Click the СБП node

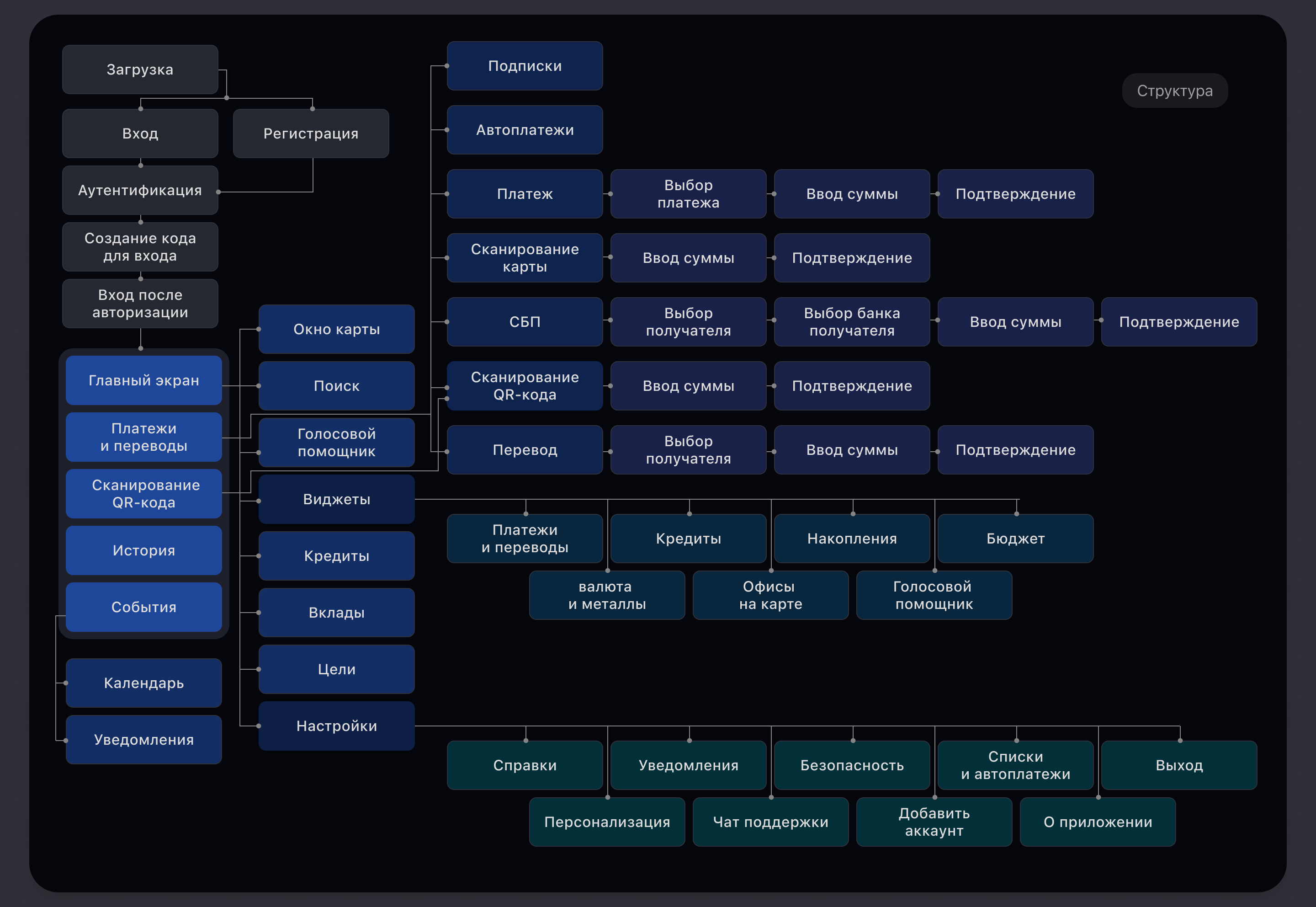click(524, 322)
